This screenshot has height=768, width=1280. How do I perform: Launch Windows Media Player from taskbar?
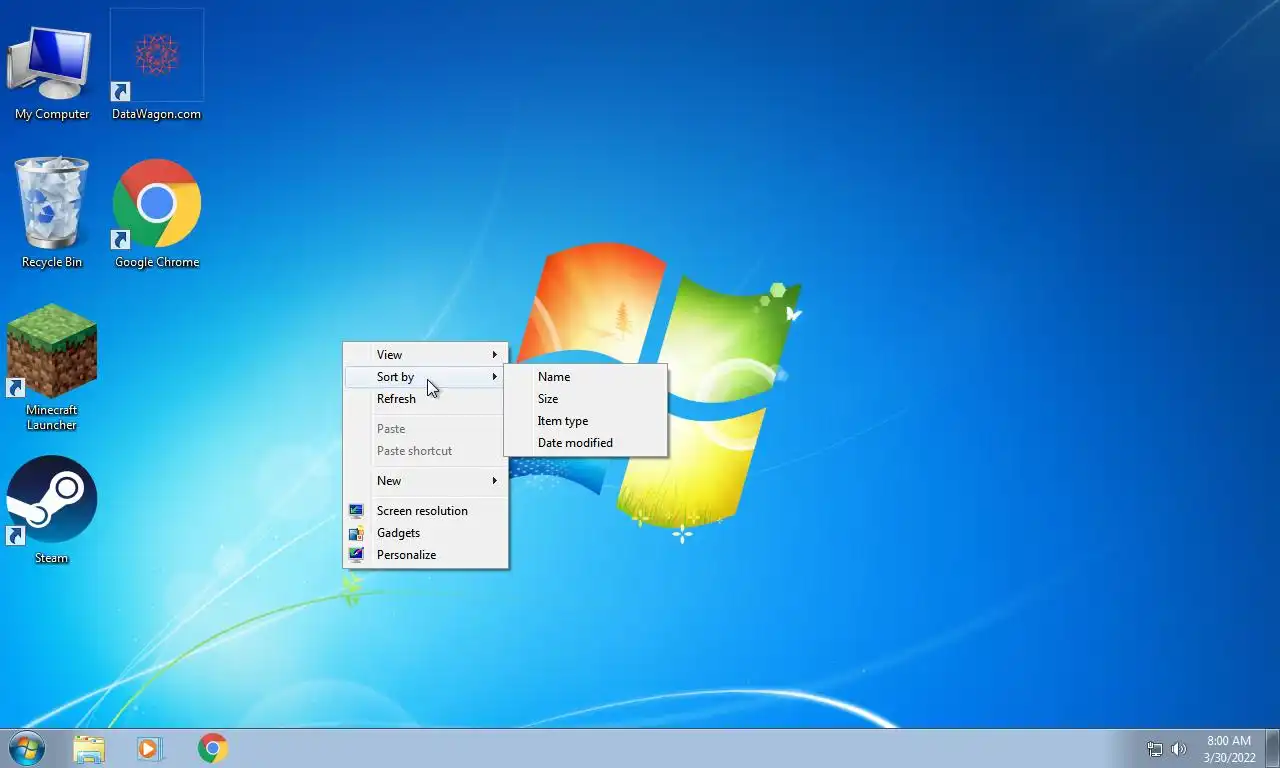[150, 748]
